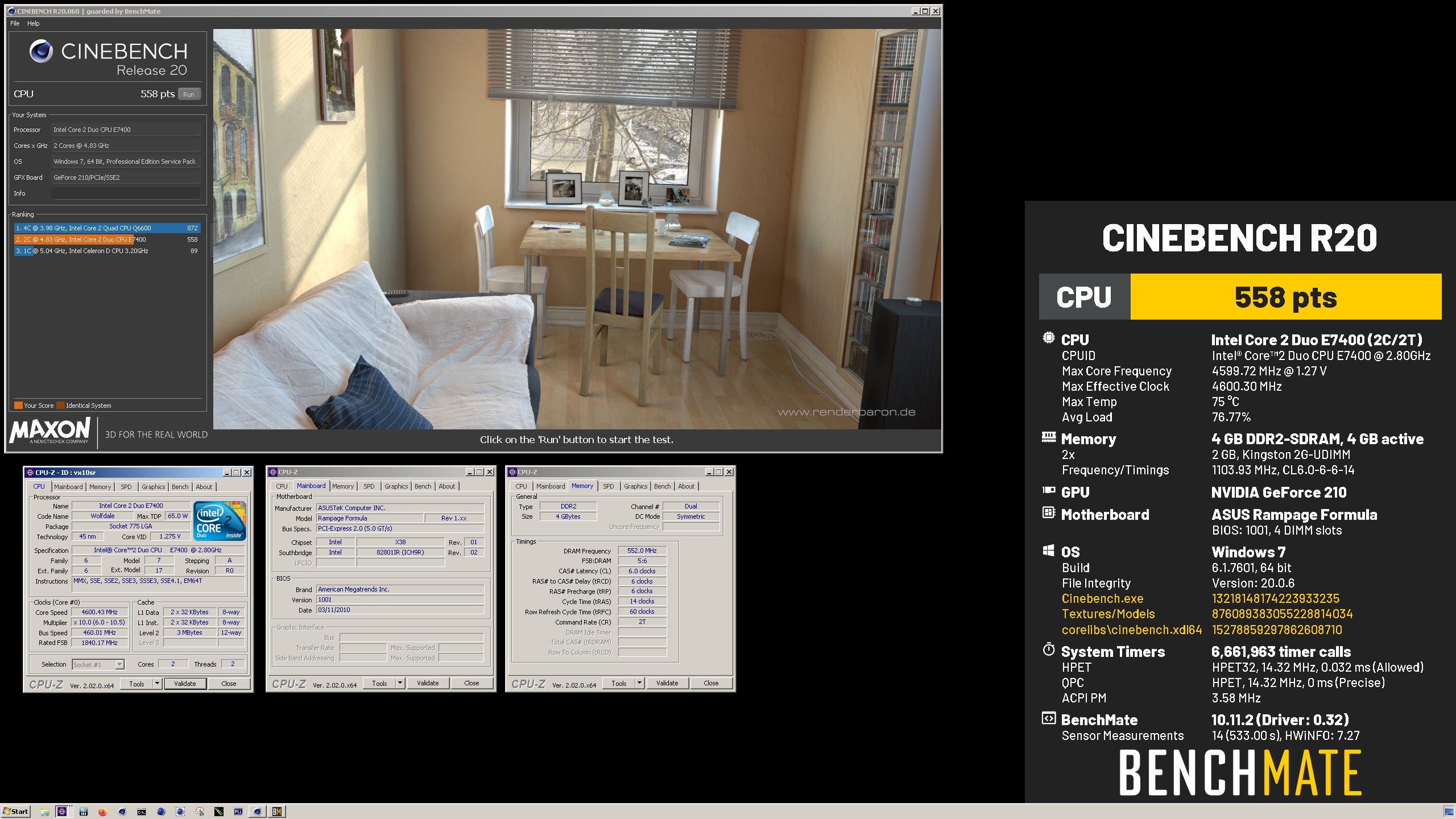Click the 558 pts yellow score banner

click(x=1286, y=297)
